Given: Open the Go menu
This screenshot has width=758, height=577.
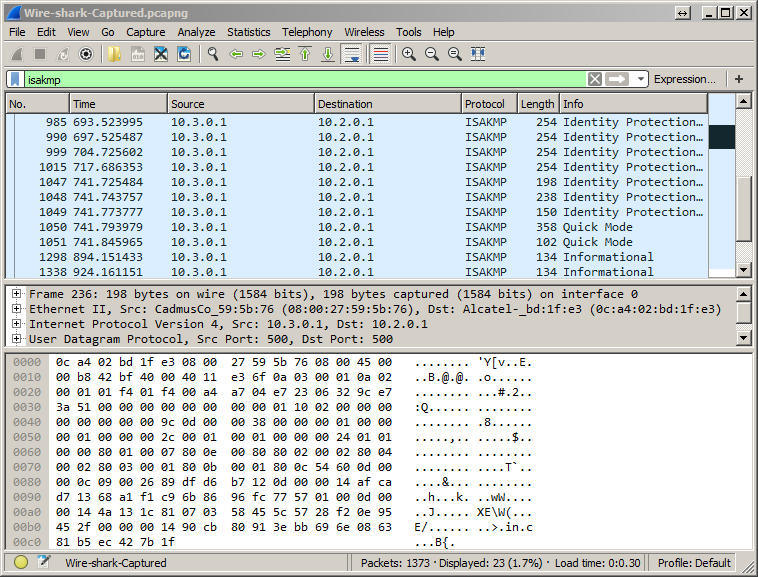Looking at the screenshot, I should [108, 32].
